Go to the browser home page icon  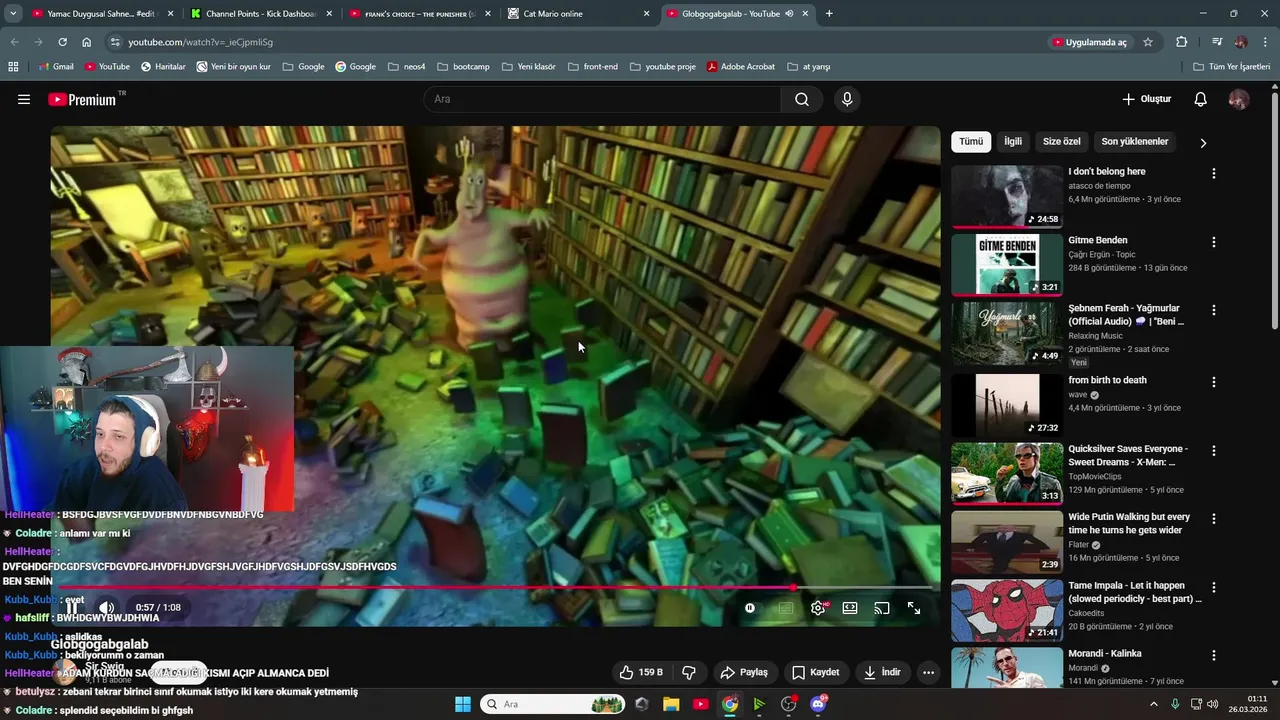[86, 42]
